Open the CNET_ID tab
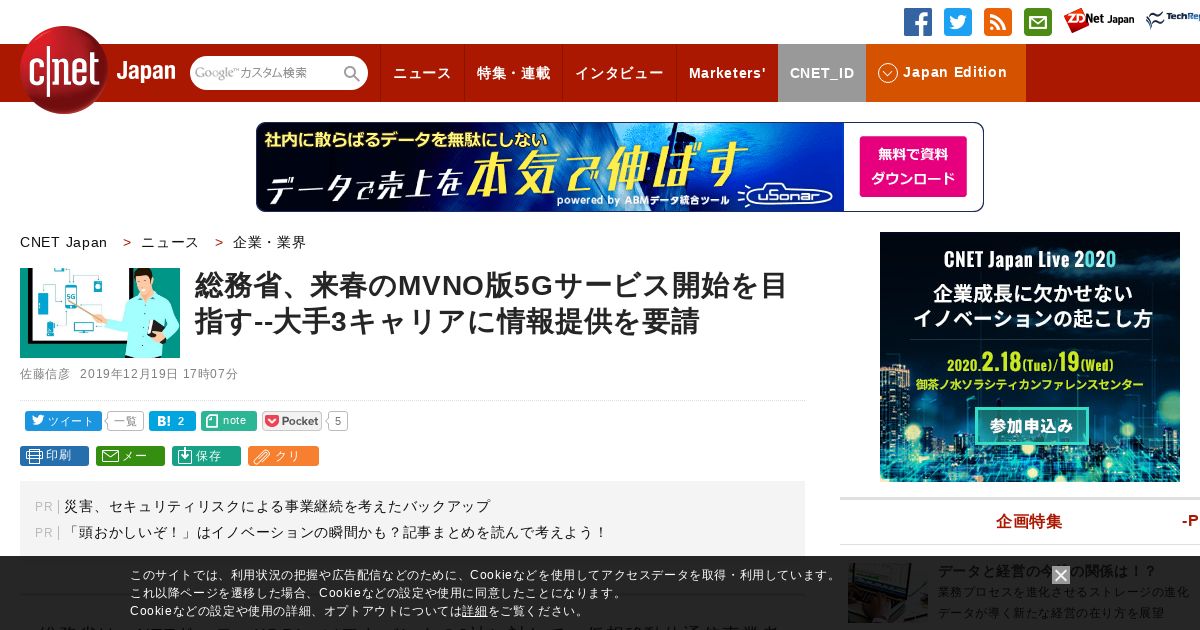The image size is (1200, 630). 822,73
